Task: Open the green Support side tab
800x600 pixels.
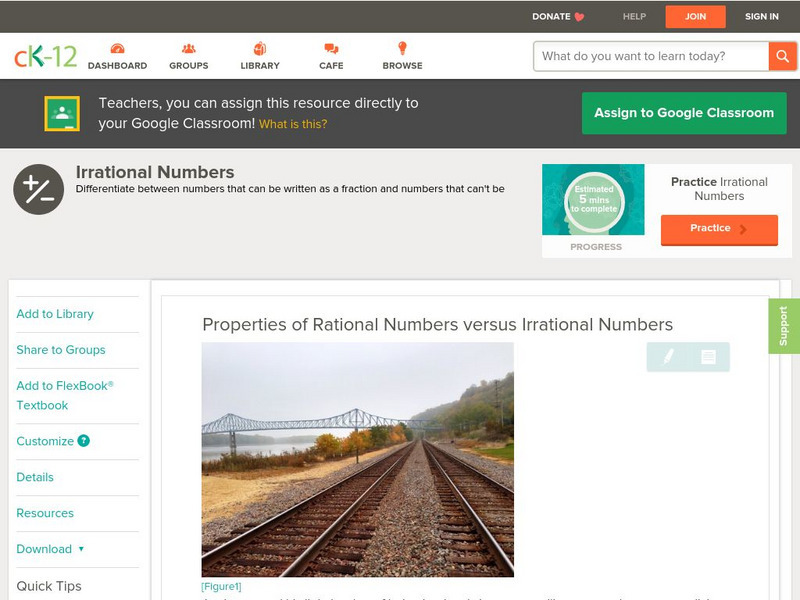Action: [783, 326]
